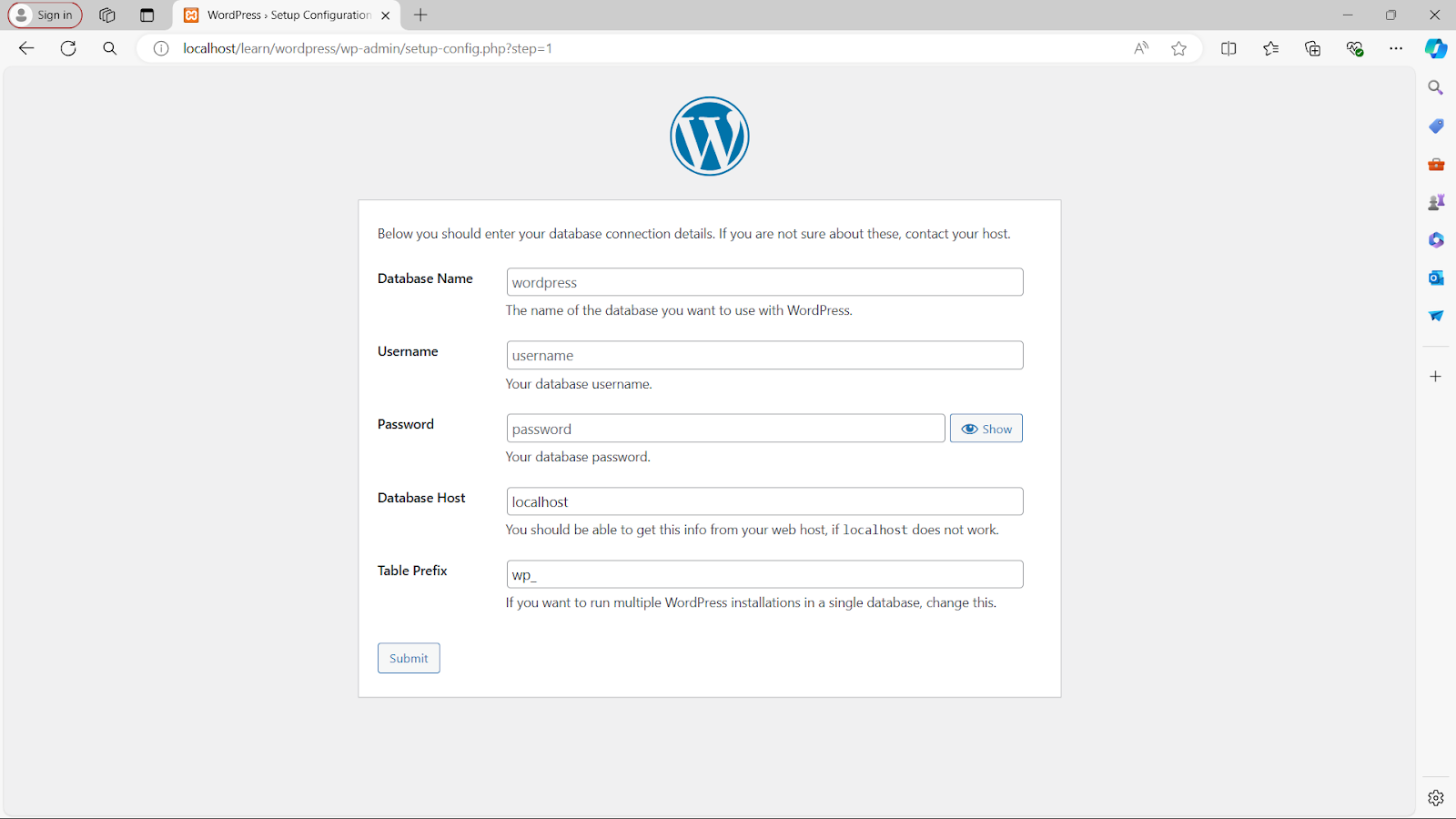Click the Database Name field
Screen dimensions: 1456x819
pyautogui.click(x=764, y=282)
